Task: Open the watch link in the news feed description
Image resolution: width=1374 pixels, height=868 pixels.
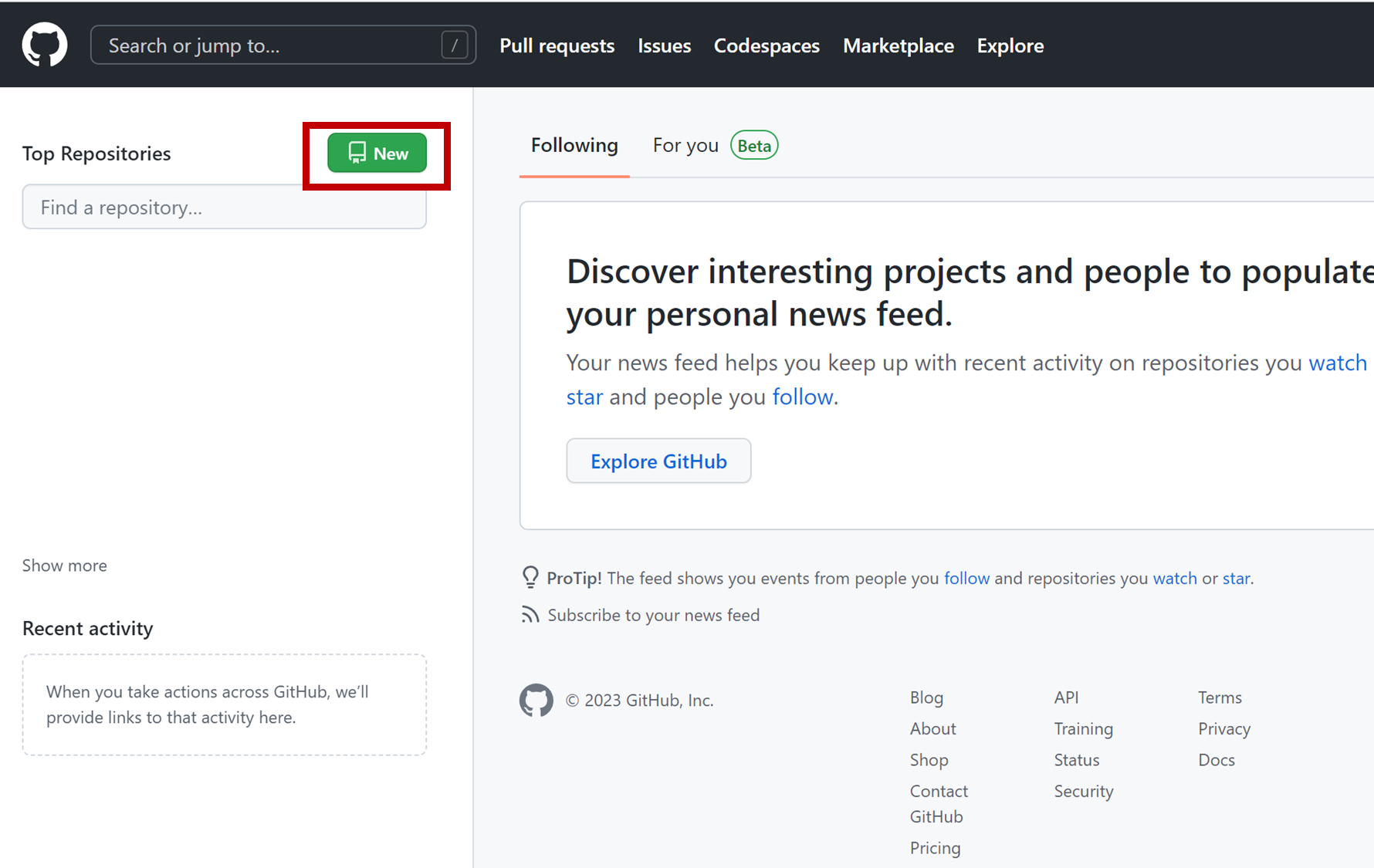Action: [x=1338, y=363]
